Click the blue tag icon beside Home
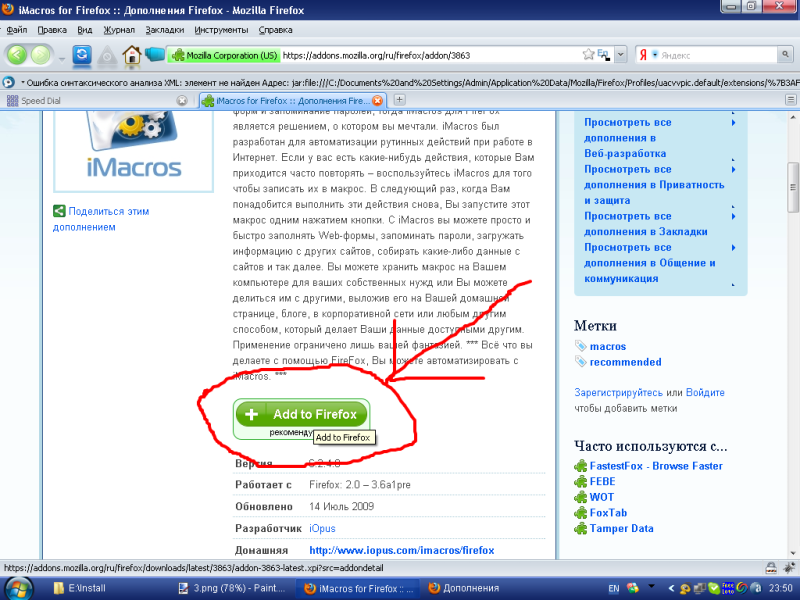Viewport: 800px width, 600px height. 155,54
